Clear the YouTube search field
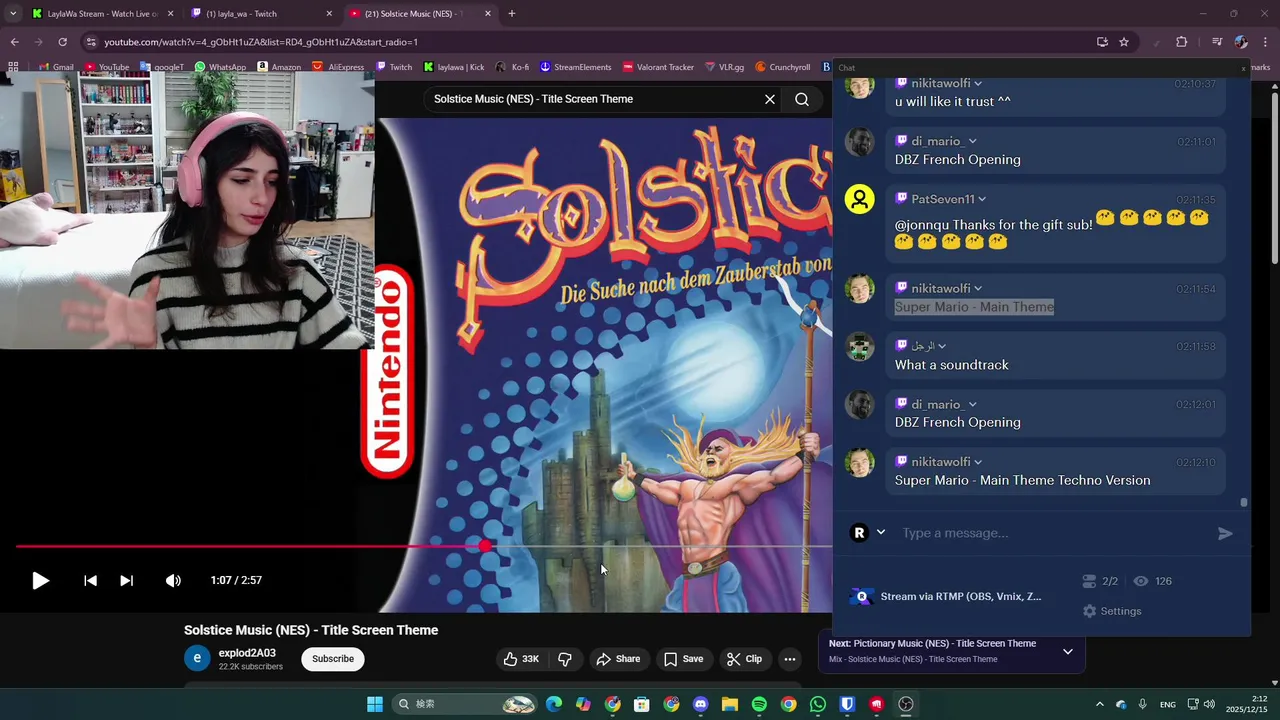The image size is (1280, 720). coord(770,99)
